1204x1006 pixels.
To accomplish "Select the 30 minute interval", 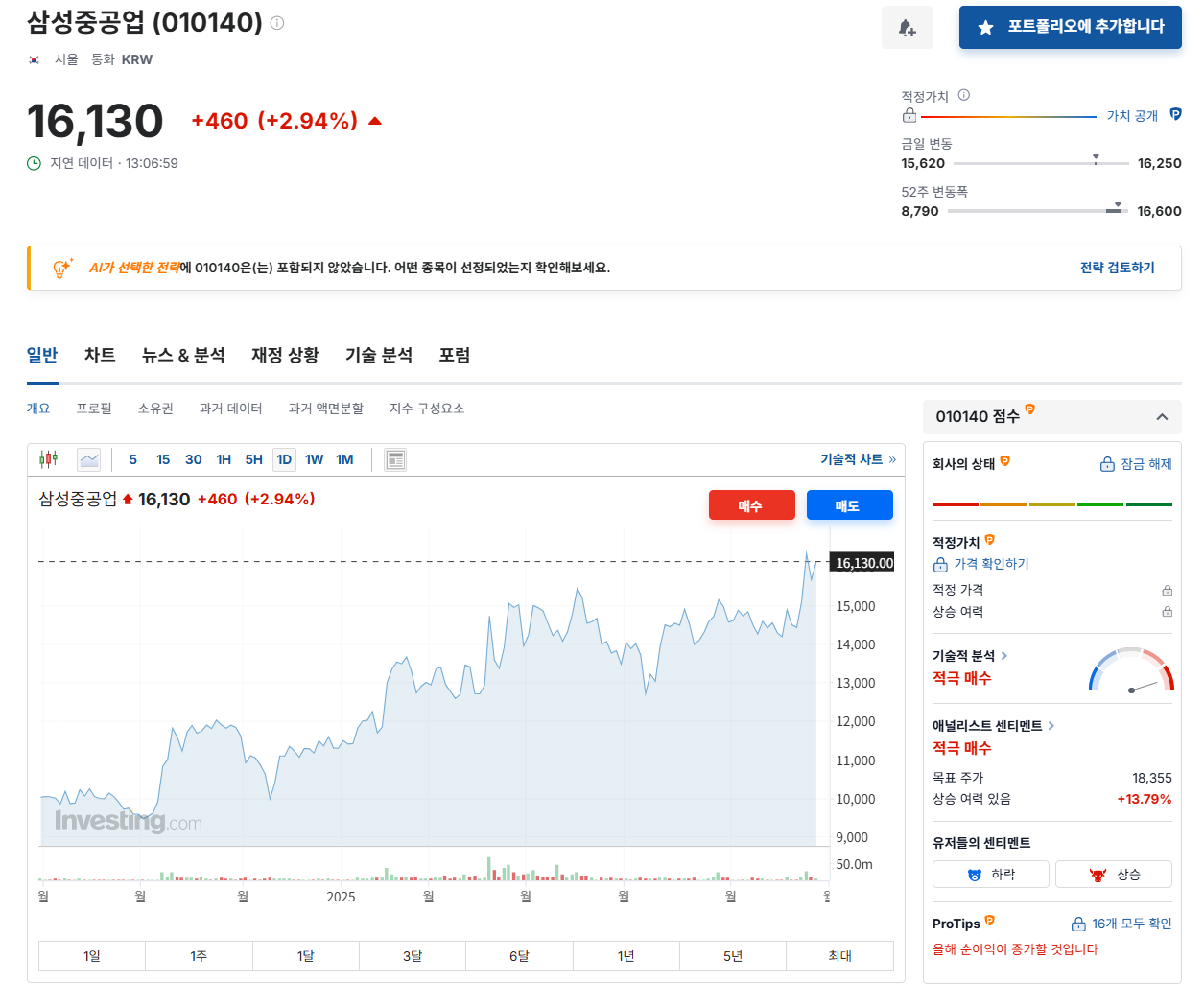I will (x=194, y=459).
